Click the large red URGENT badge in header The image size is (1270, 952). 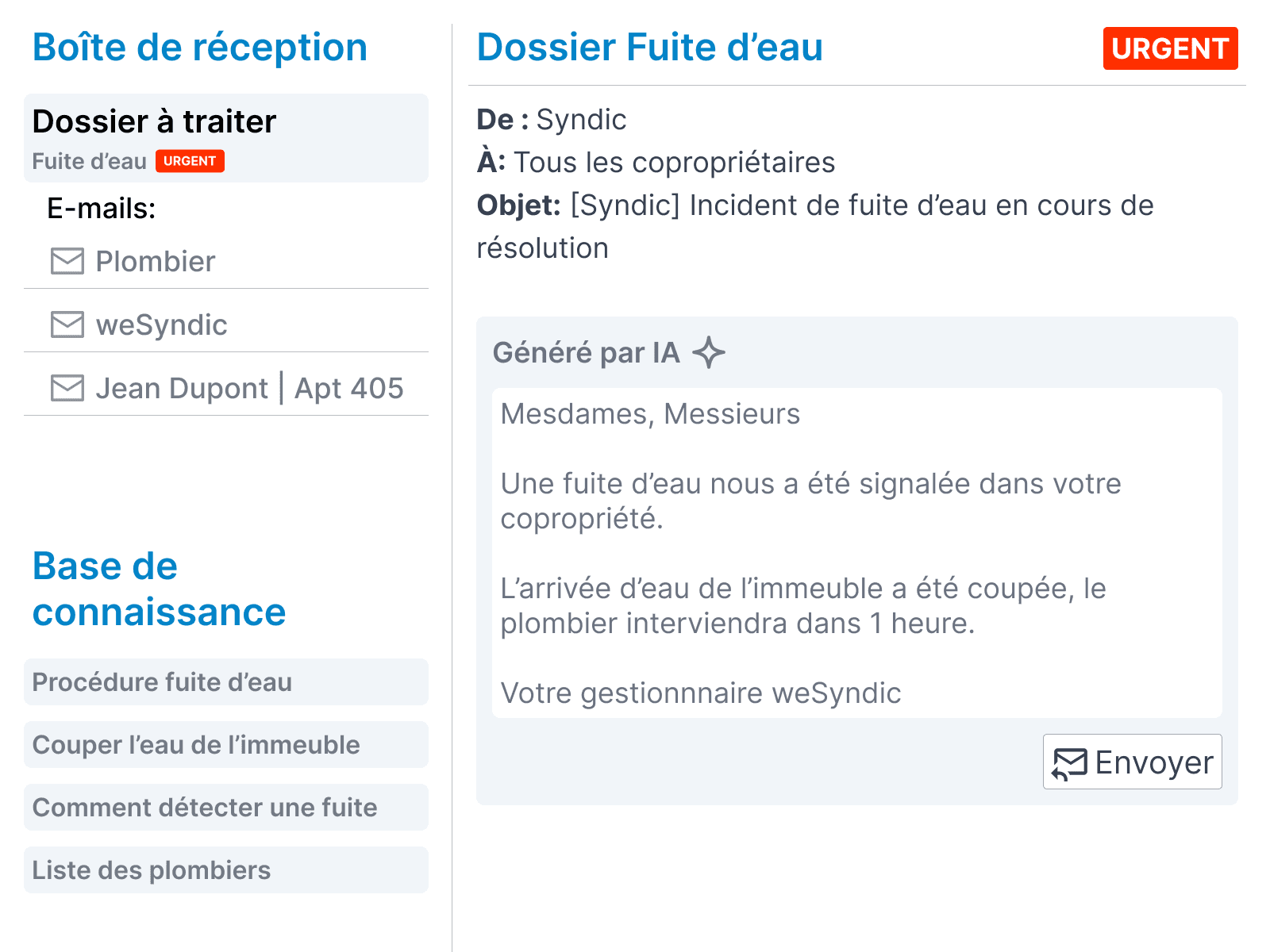(1170, 48)
